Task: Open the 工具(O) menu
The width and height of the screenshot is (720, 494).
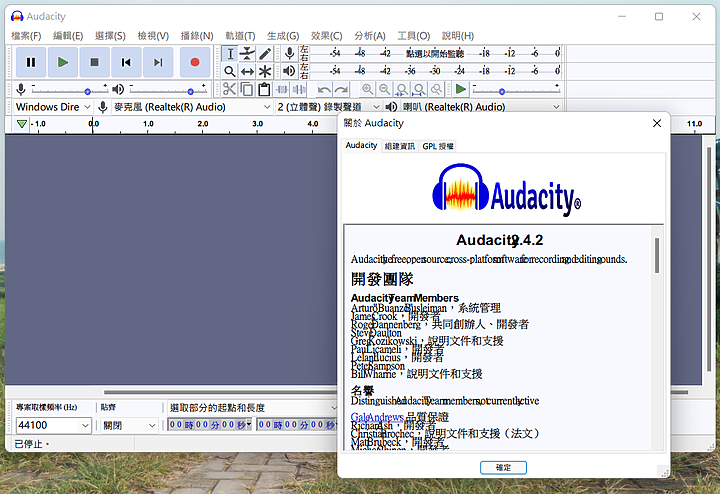Action: (x=414, y=35)
